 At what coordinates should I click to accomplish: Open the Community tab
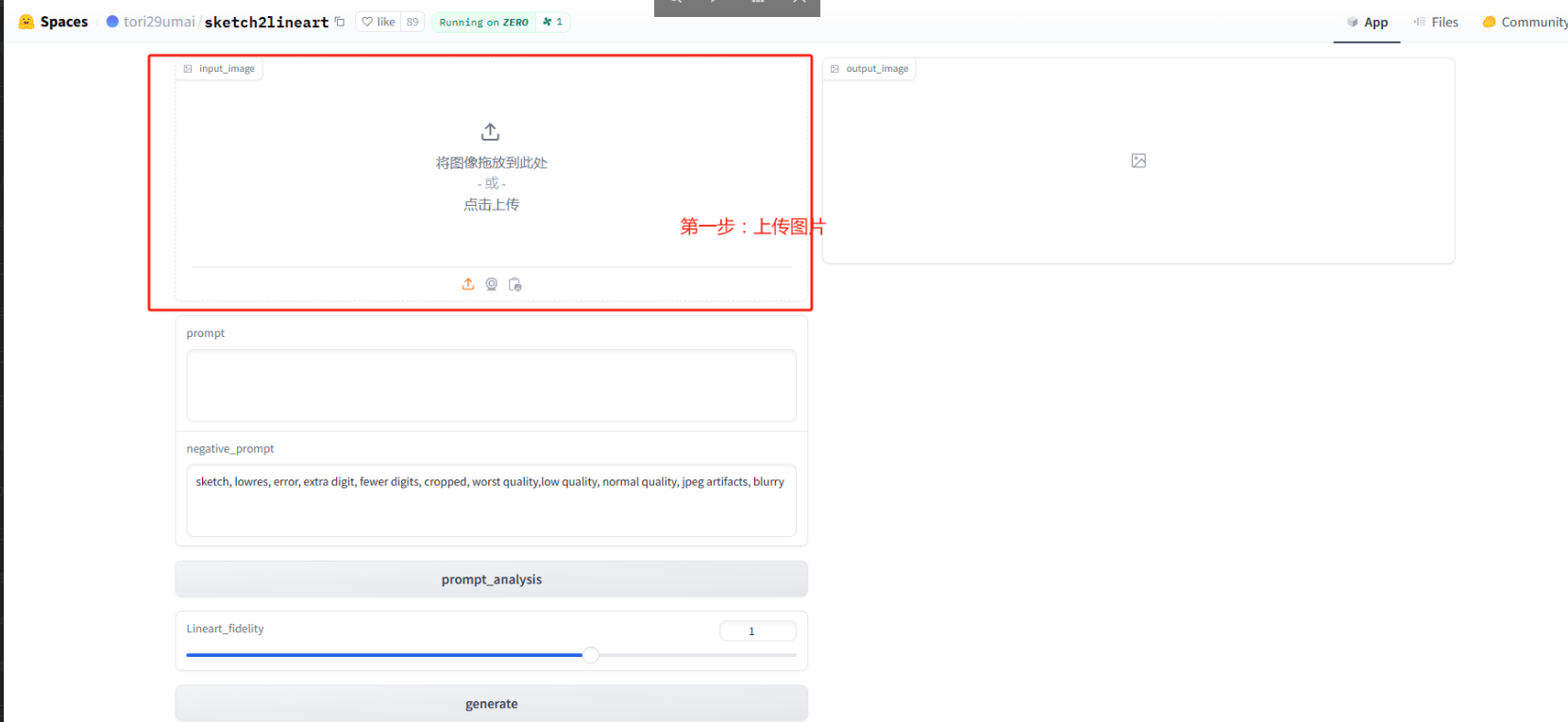pos(1524,22)
